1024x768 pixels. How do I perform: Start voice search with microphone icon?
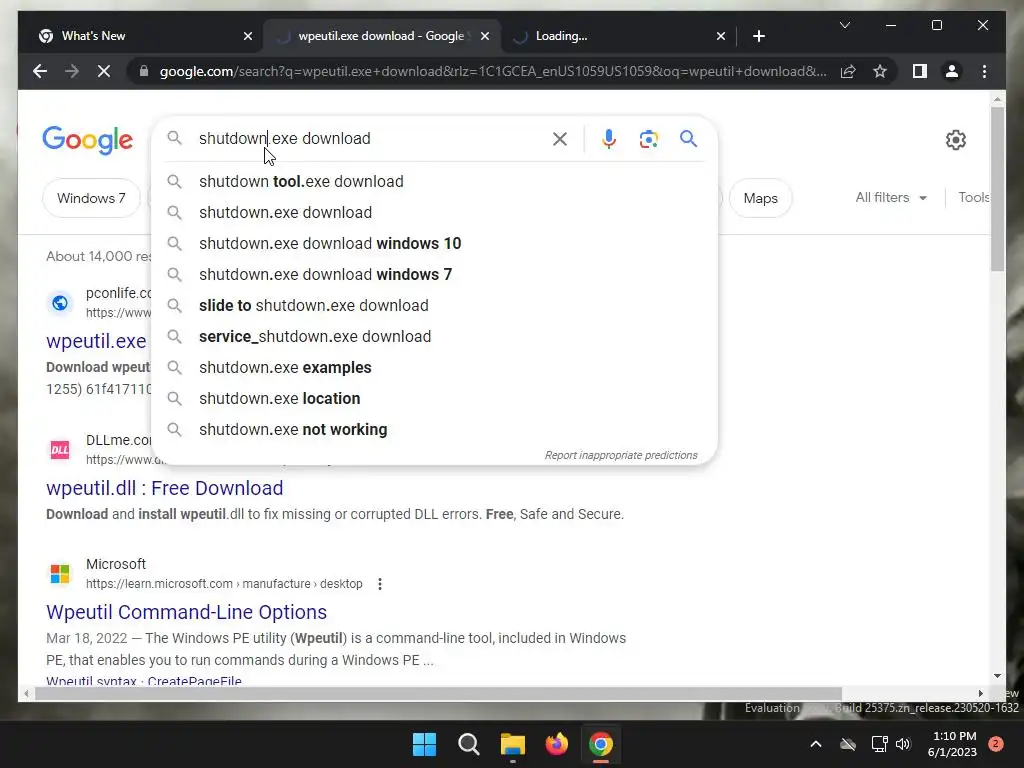[609, 138]
